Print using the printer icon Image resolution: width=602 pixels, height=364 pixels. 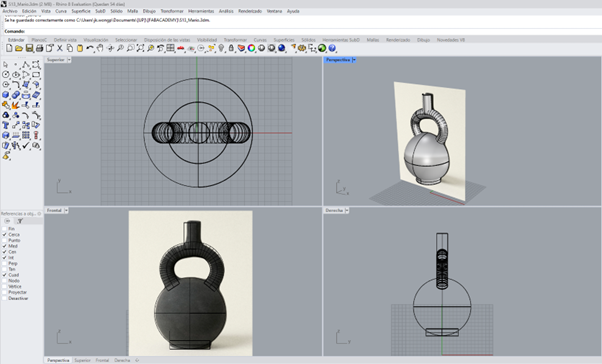tap(39, 48)
